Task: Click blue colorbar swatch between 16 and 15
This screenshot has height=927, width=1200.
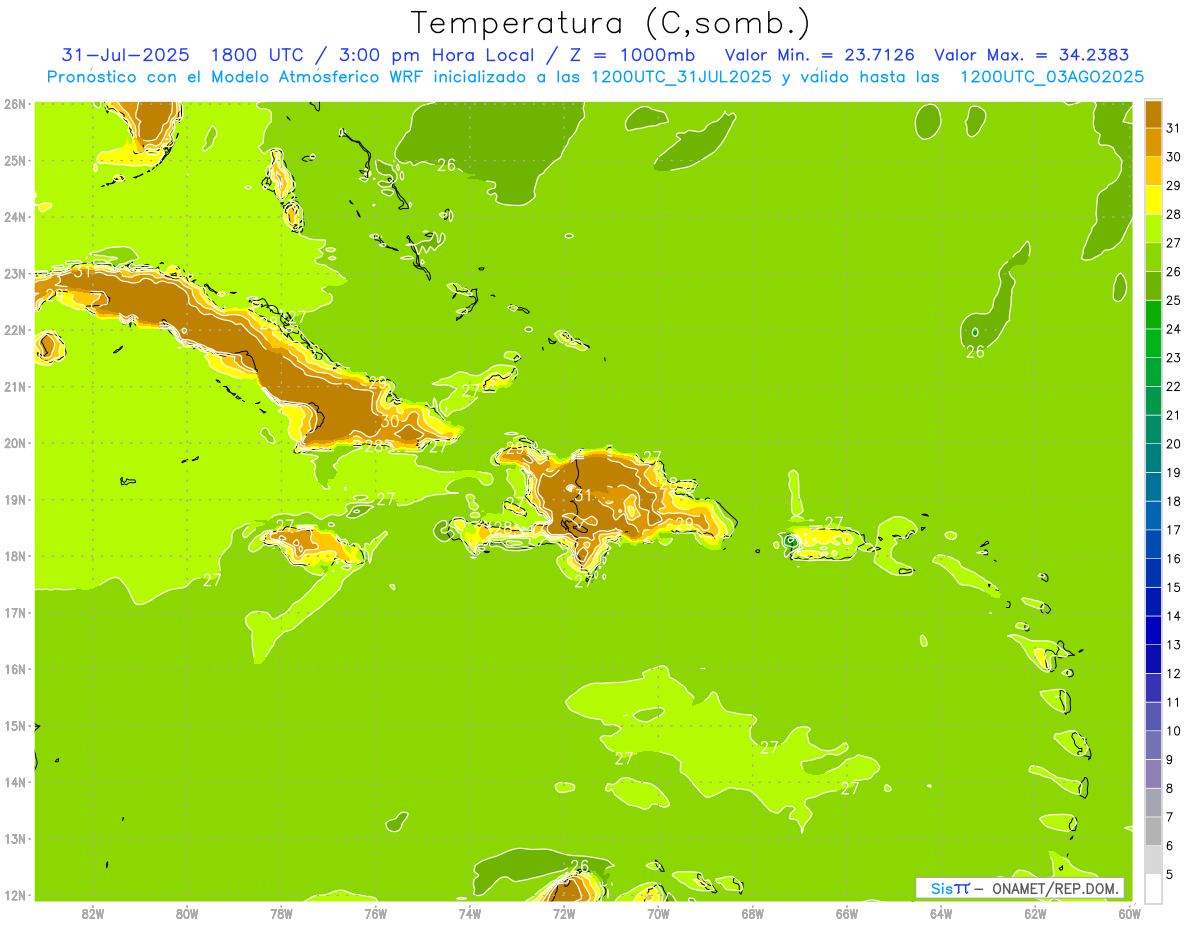Action: click(x=1154, y=573)
